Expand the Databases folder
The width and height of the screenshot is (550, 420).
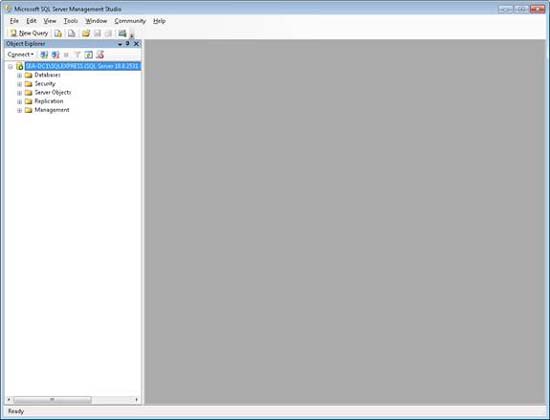[20, 75]
